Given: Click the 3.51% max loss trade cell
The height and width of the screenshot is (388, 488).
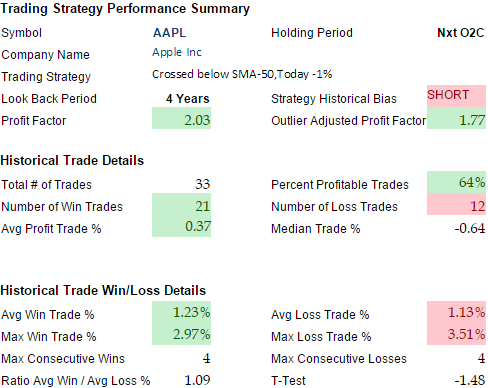Looking at the screenshot, I should [x=456, y=334].
